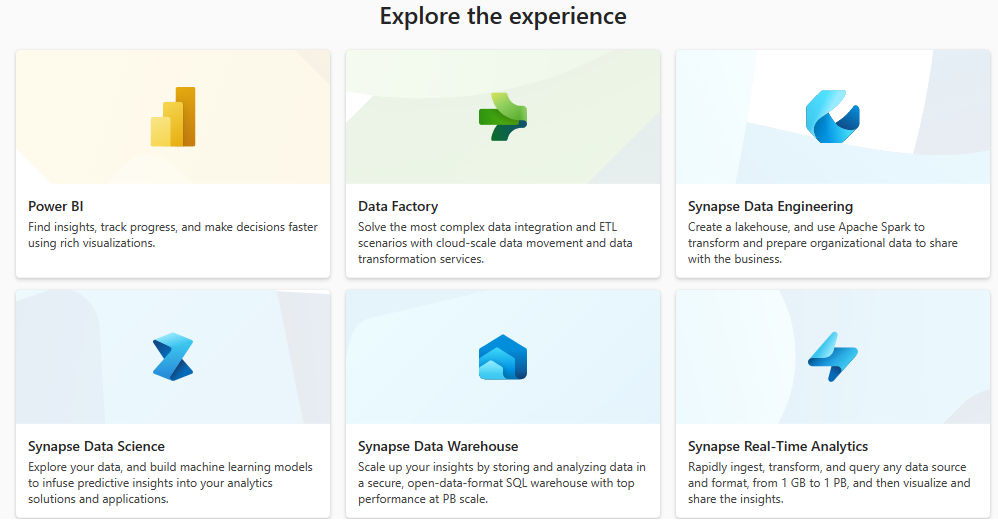Click the green Data Factory icon
998x525 pixels.
(x=502, y=117)
